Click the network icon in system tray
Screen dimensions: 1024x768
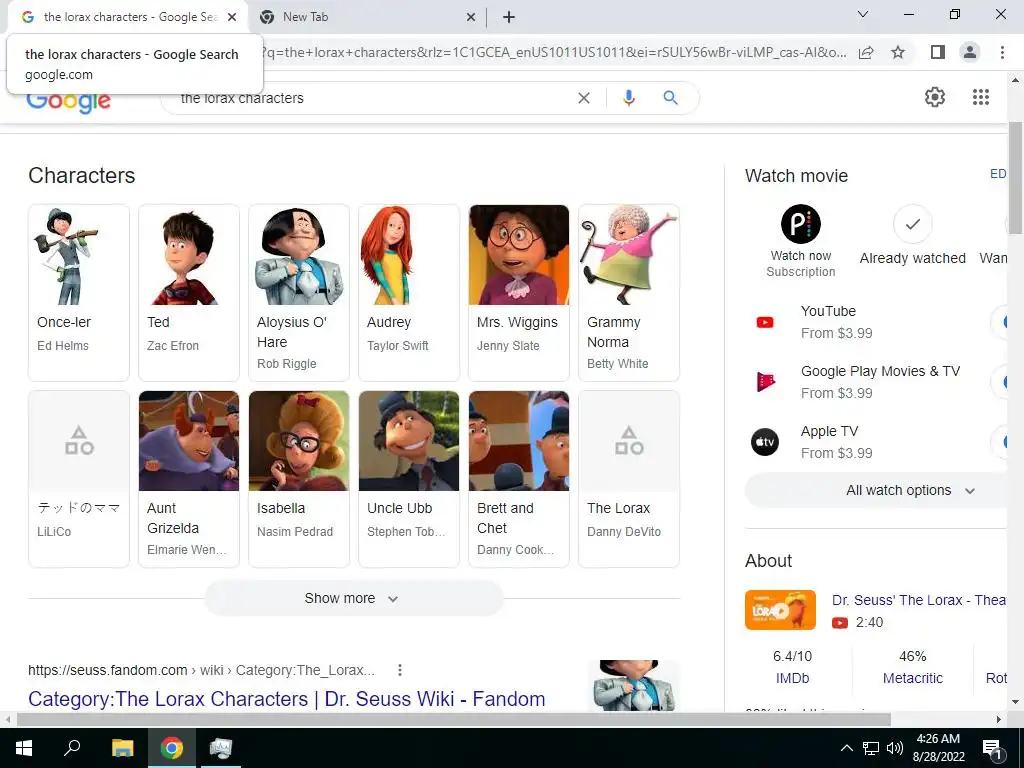[871, 748]
